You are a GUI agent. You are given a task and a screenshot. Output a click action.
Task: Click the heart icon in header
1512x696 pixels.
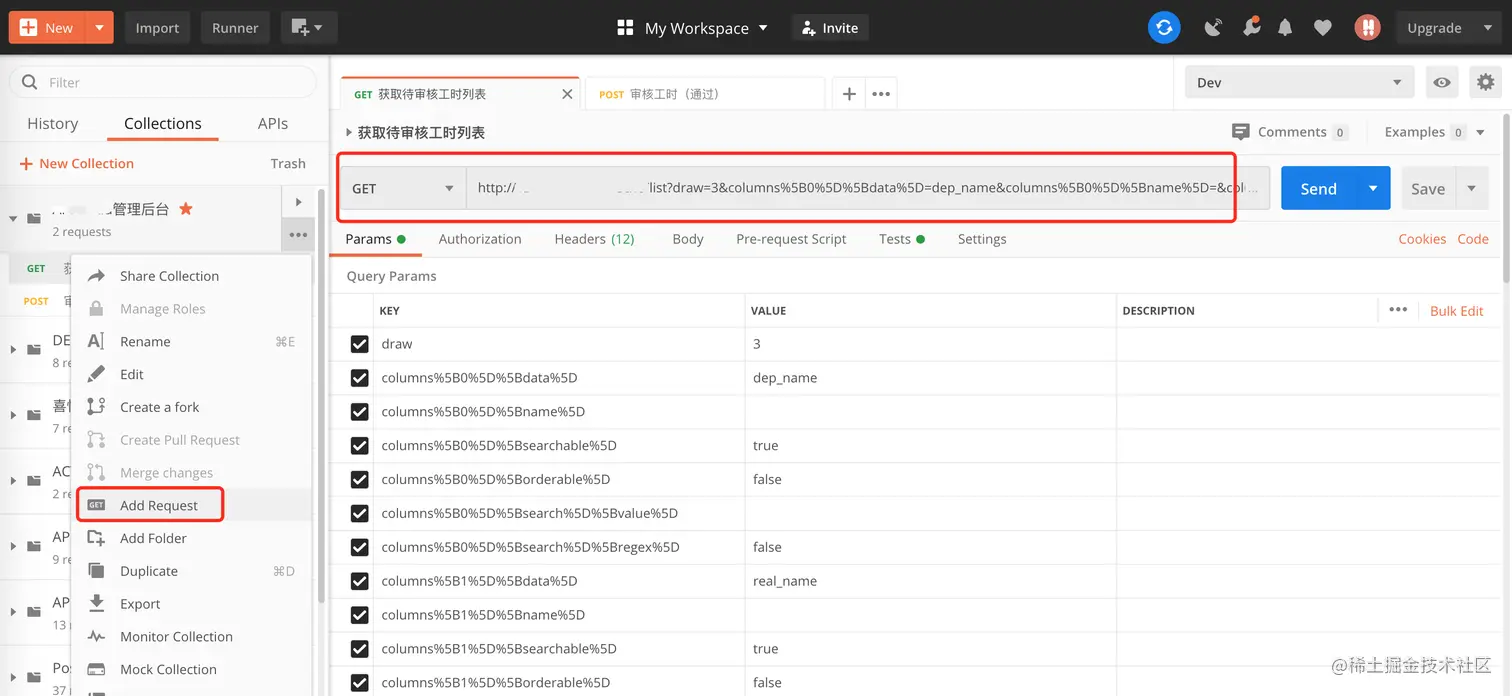[1323, 28]
